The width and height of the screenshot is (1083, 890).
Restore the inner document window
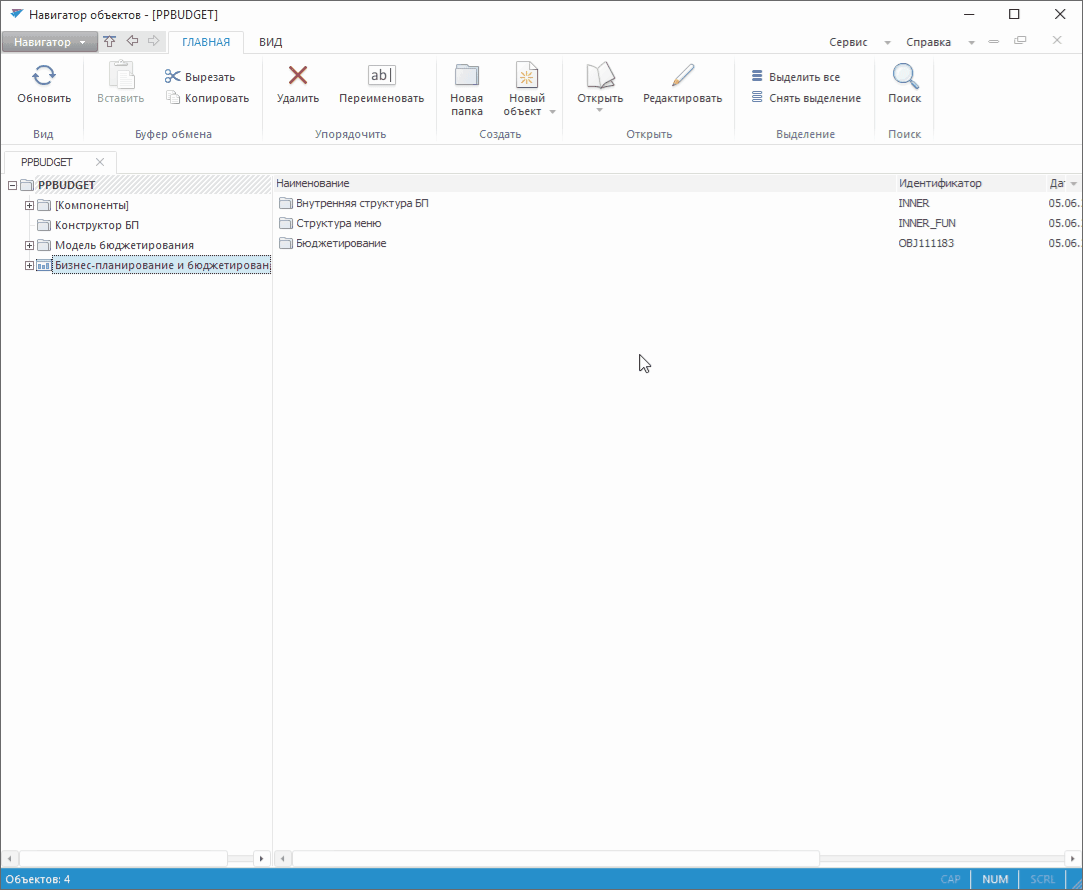pos(1020,41)
